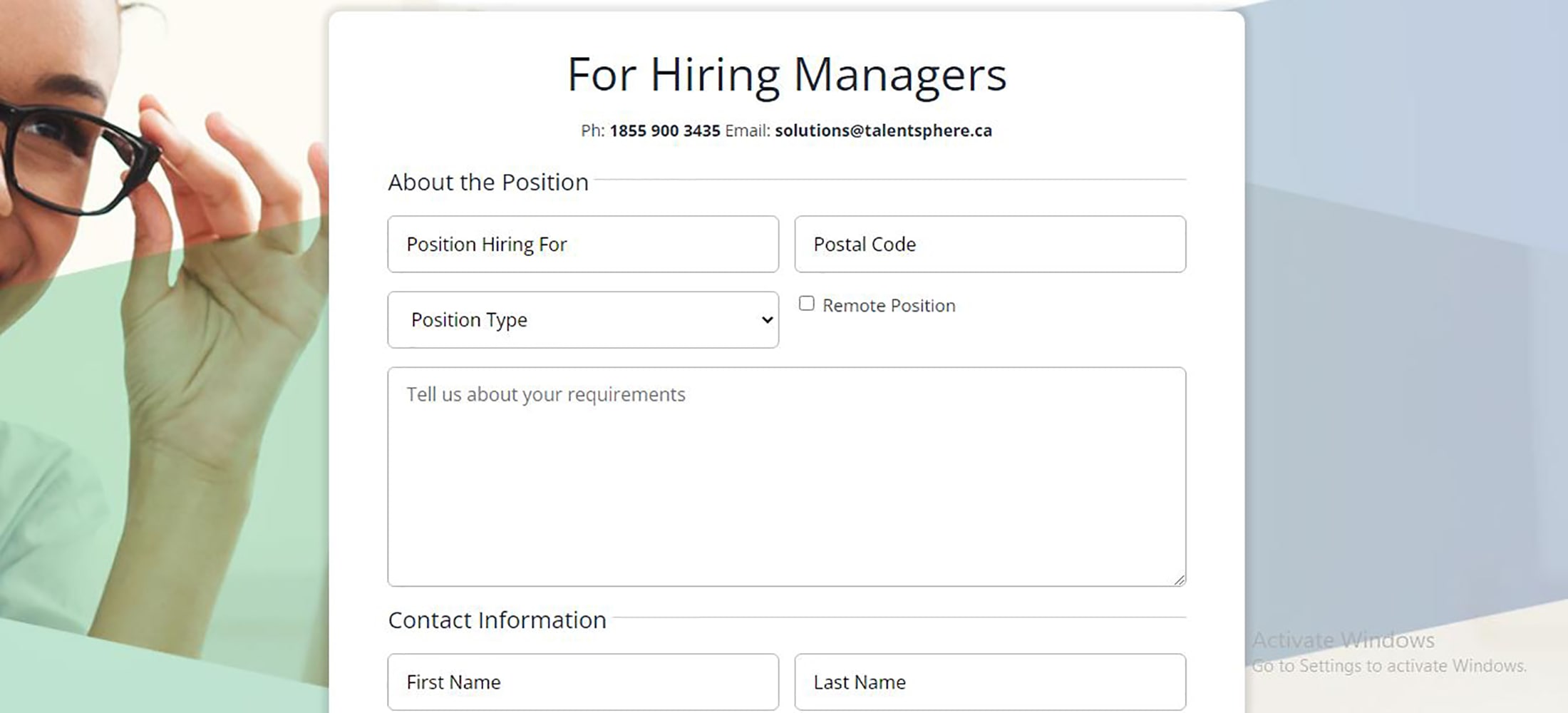This screenshot has width=1568, height=713.
Task: Select the First Name field
Action: pyautogui.click(x=582, y=682)
